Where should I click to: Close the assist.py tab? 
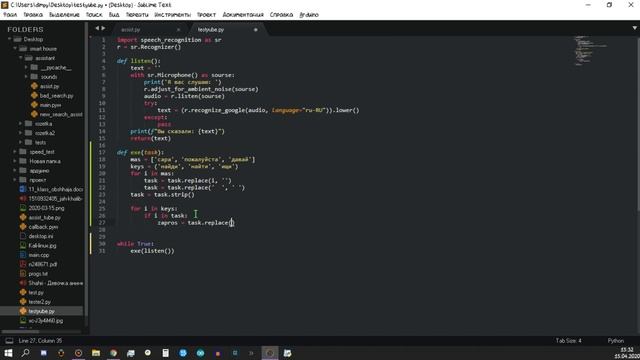point(178,29)
